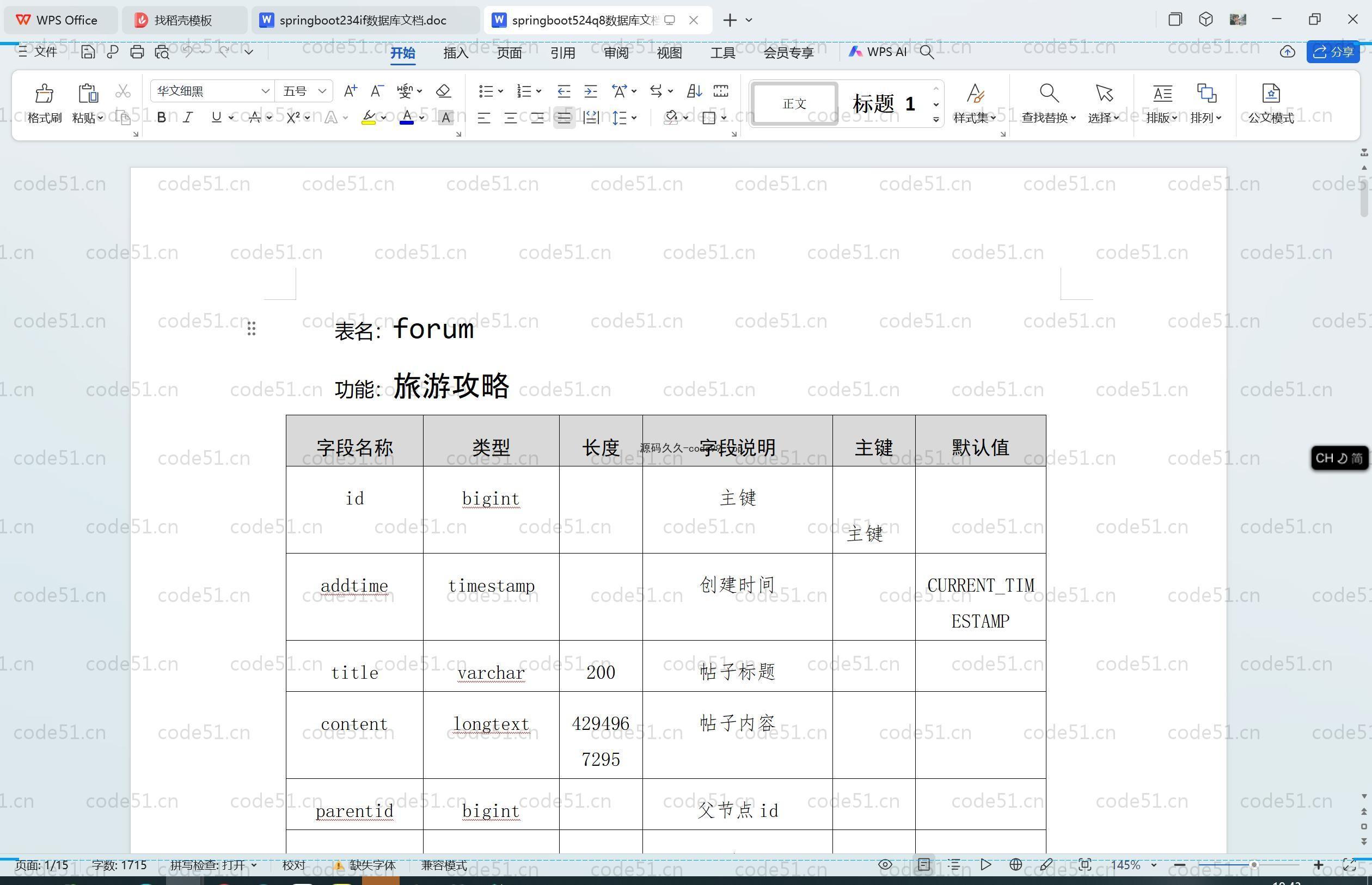
Task: Expand the bullet list dropdown arrow
Action: [x=501, y=91]
